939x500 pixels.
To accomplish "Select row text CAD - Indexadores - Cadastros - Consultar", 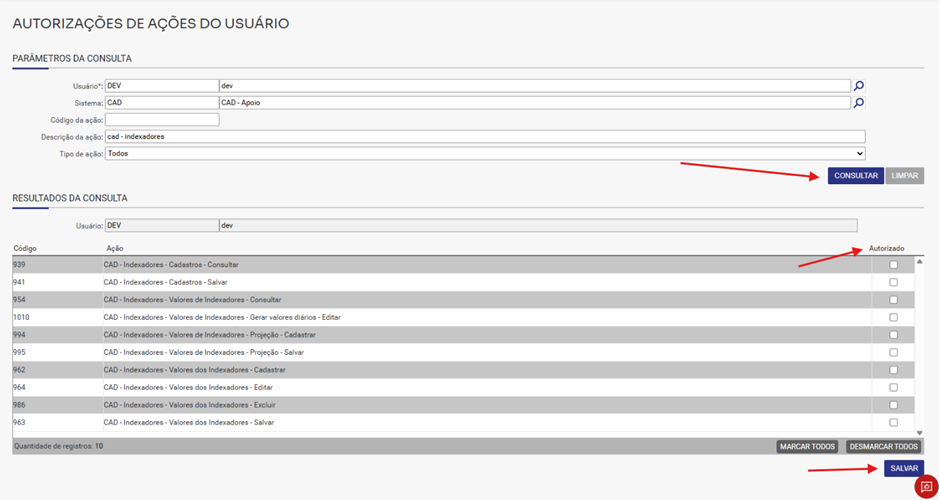I will pyautogui.click(x=171, y=265).
